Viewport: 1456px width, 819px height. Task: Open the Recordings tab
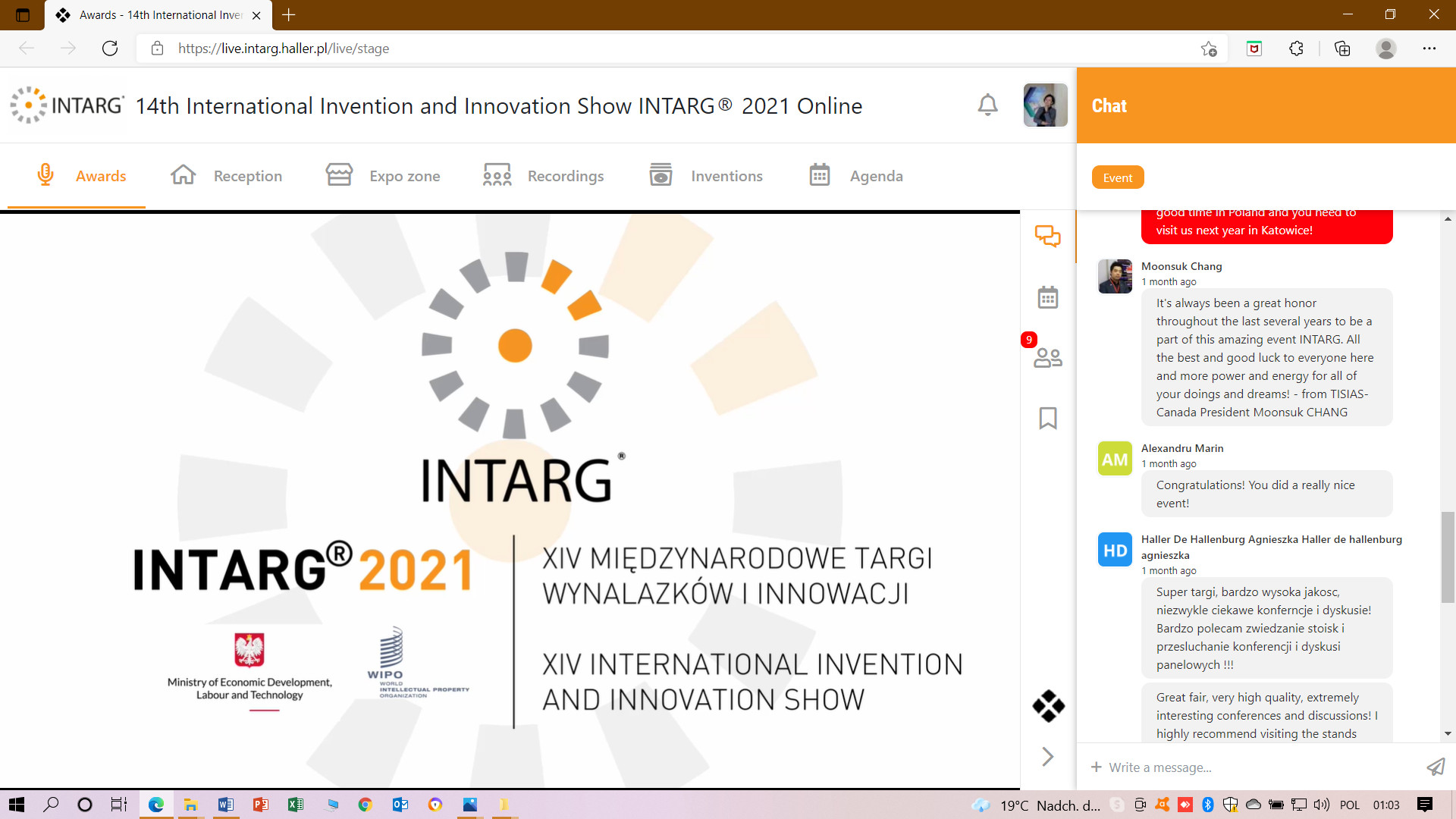pos(543,176)
